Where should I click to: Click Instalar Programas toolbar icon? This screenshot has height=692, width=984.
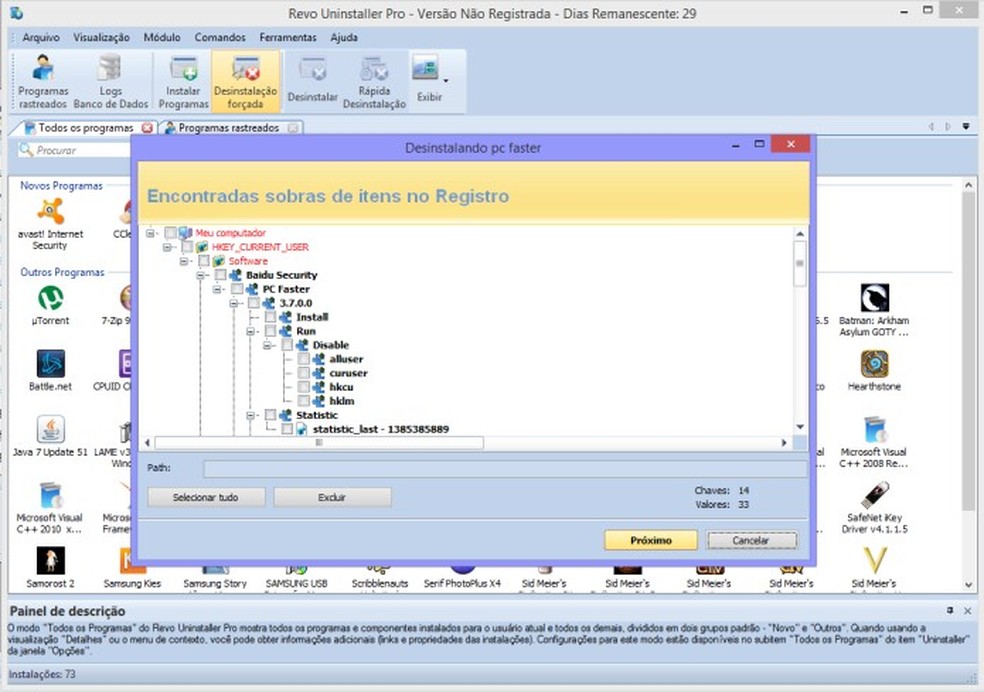pos(183,82)
